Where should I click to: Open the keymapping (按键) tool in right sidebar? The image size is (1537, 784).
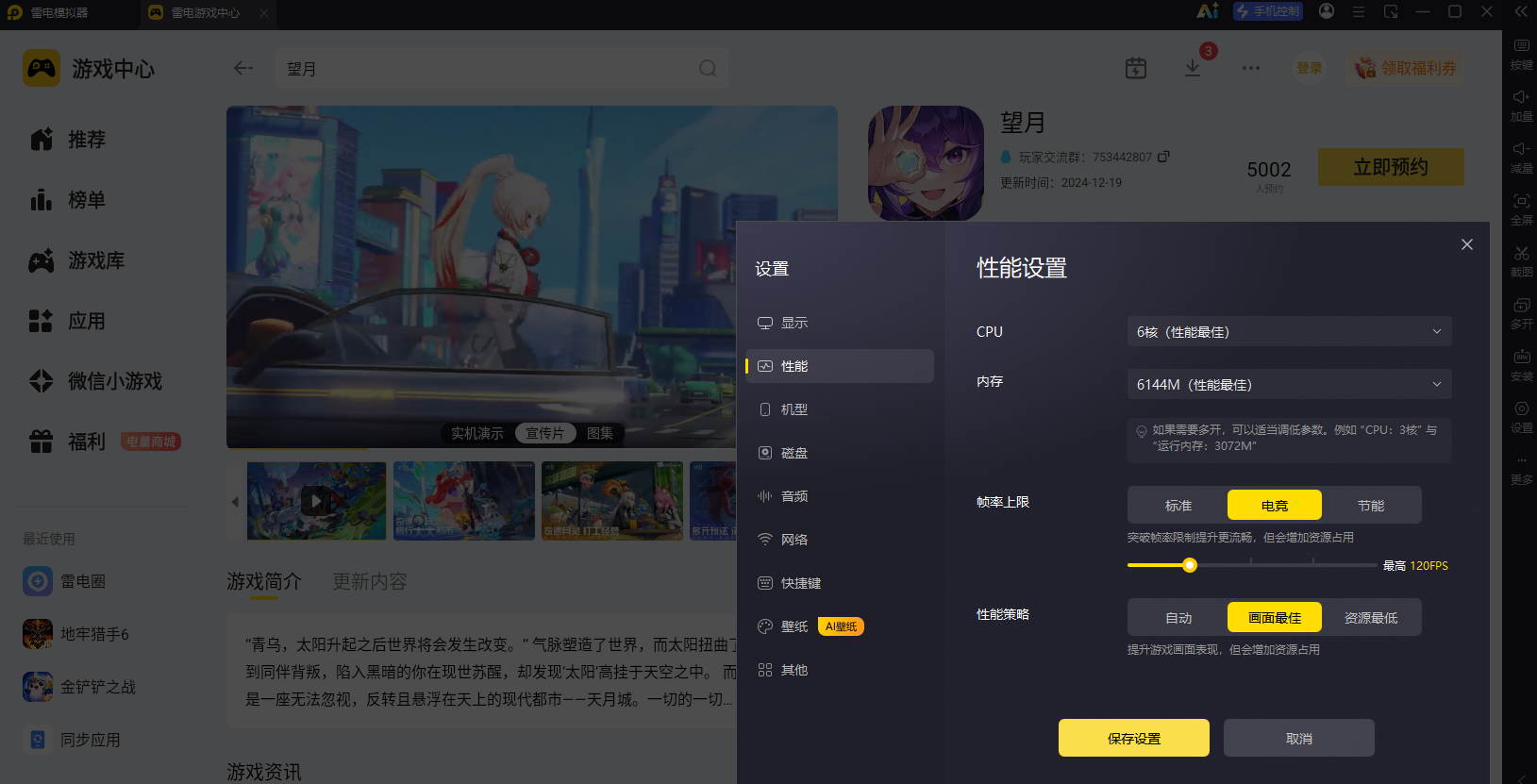tap(1521, 54)
